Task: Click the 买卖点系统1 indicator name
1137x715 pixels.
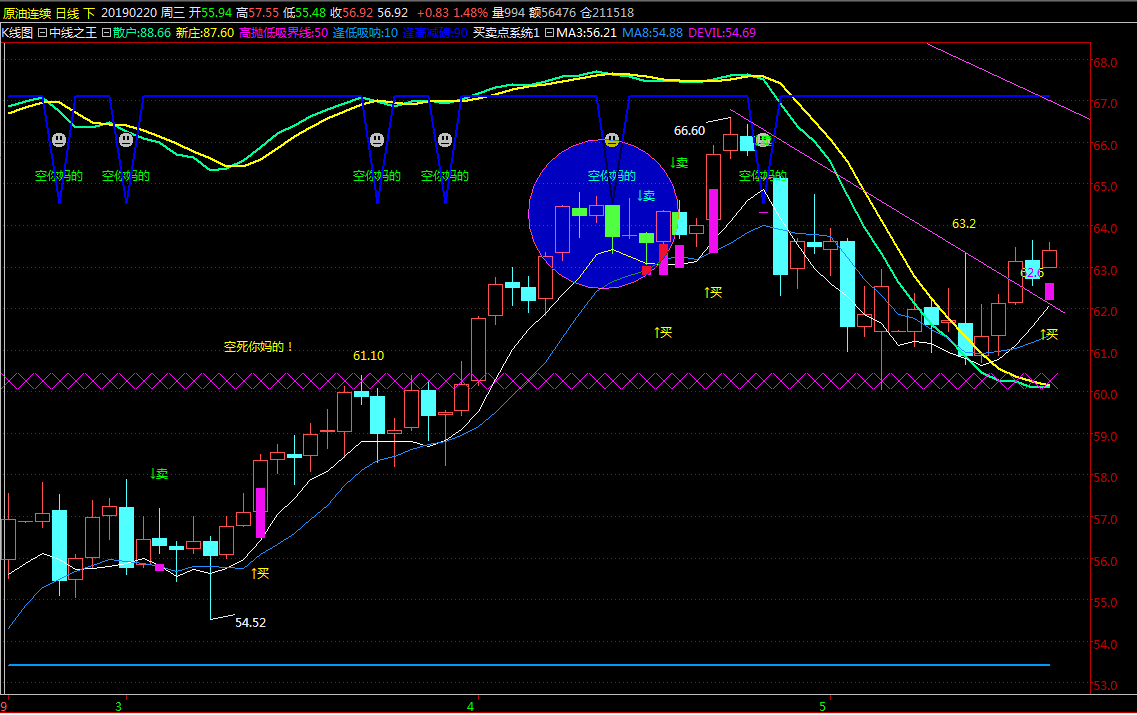Action: coord(506,32)
